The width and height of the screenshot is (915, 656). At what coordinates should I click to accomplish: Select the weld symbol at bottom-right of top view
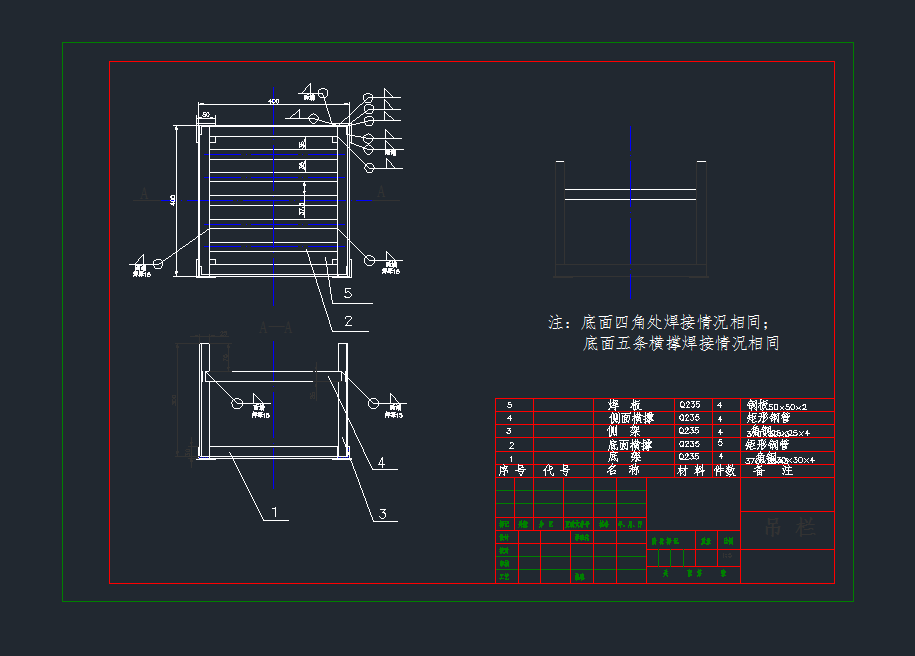tap(370, 260)
